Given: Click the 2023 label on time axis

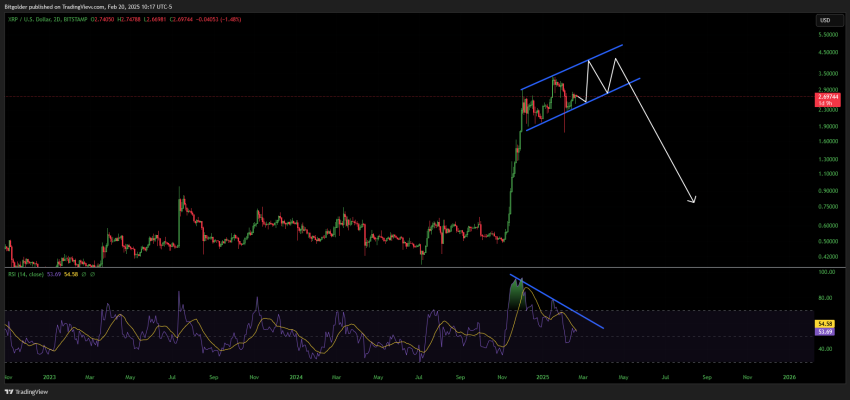Looking at the screenshot, I should click(x=50, y=378).
